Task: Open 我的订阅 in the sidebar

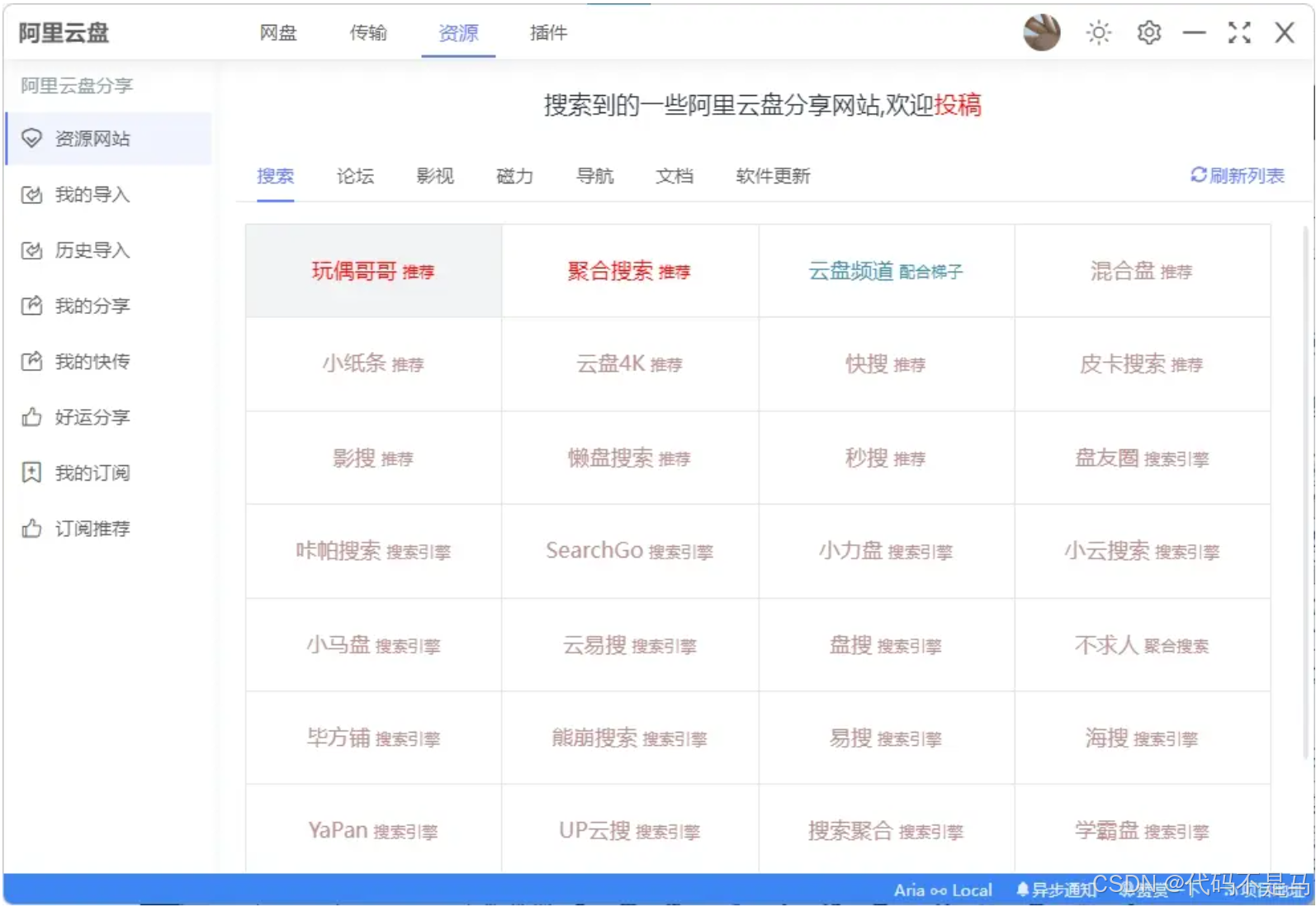Action: [x=108, y=472]
